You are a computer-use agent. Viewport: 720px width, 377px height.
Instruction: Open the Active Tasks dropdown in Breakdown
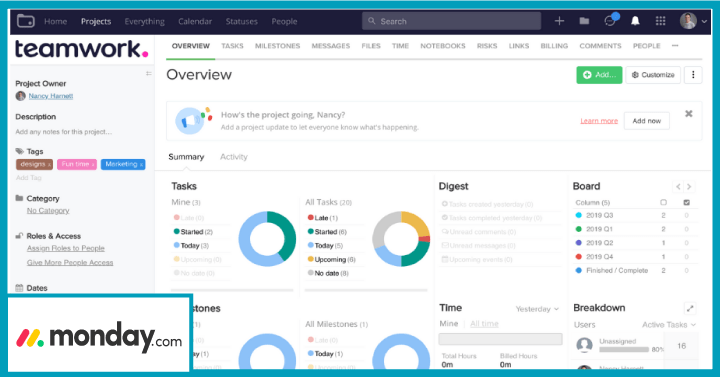(x=669, y=325)
